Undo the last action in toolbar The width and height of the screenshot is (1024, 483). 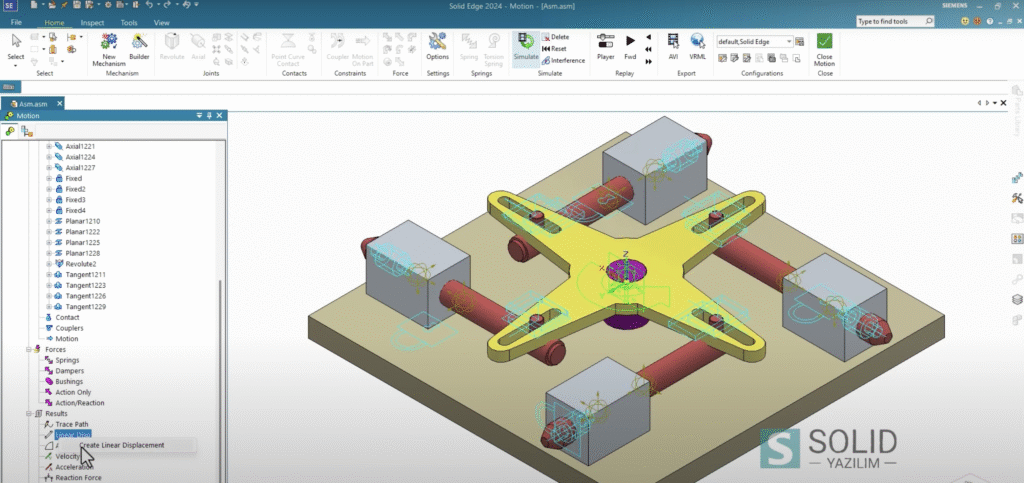click(x=150, y=5)
